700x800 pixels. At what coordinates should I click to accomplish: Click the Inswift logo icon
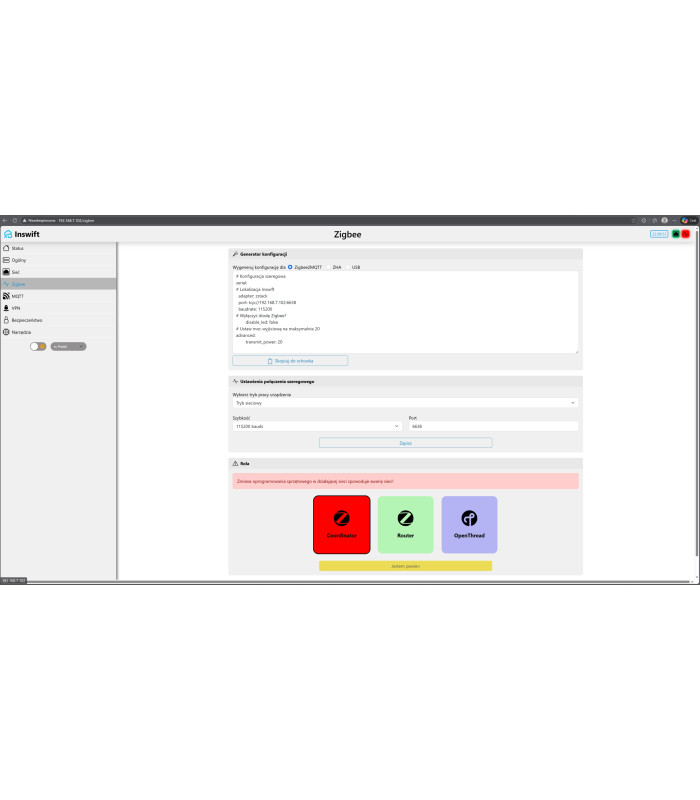click(8, 234)
